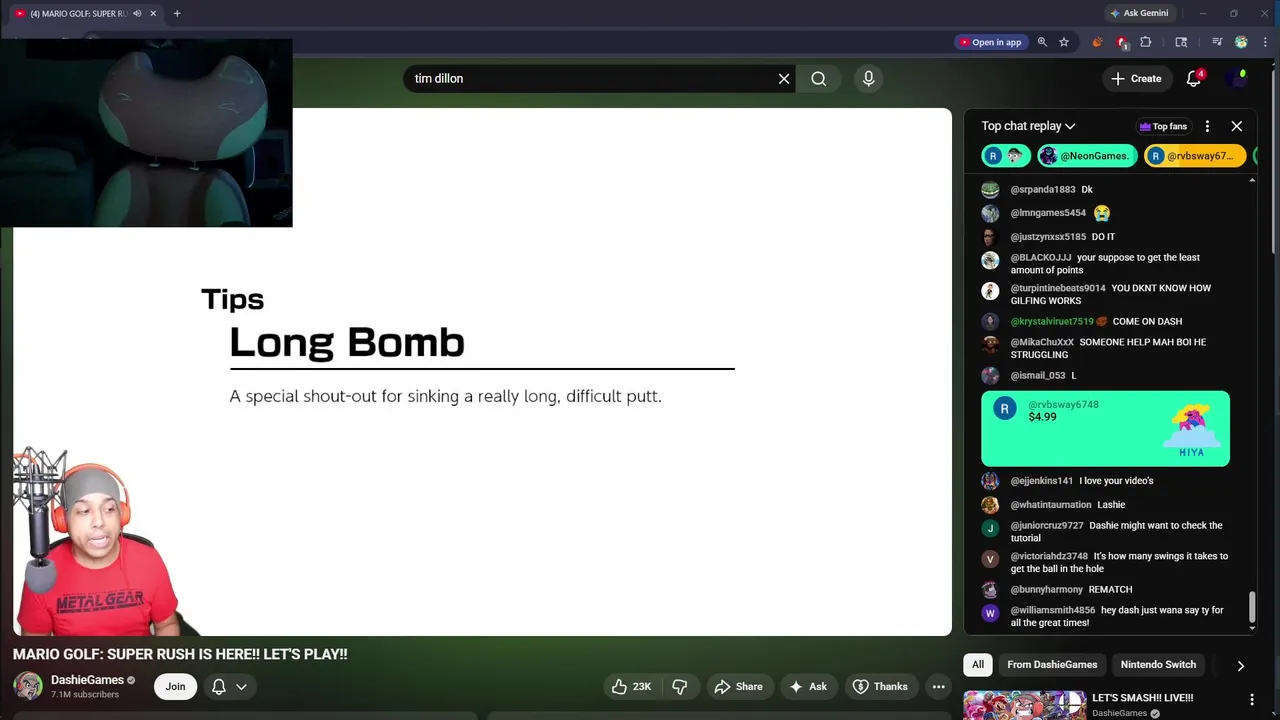Open the notification bell dropdown for channel
Image resolution: width=1280 pixels, height=720 pixels.
click(229, 686)
